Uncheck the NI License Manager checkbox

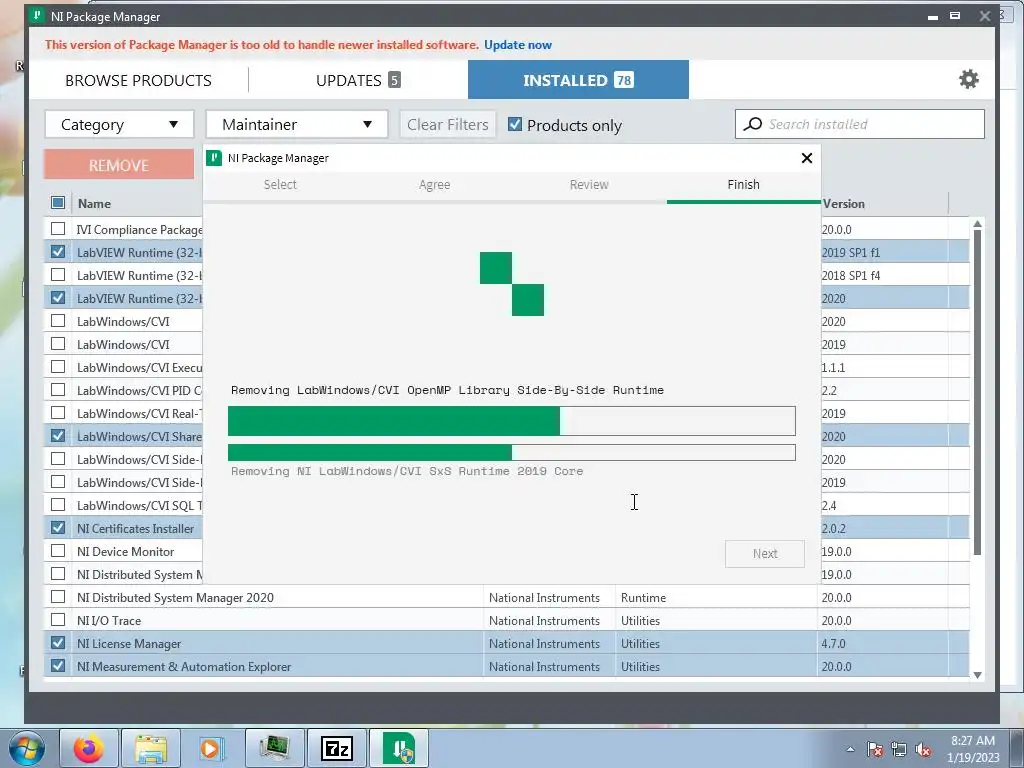[57, 643]
